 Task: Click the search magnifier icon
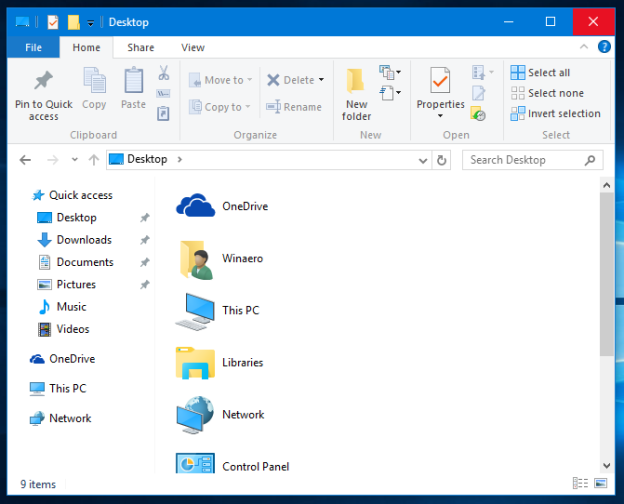[x=590, y=160]
